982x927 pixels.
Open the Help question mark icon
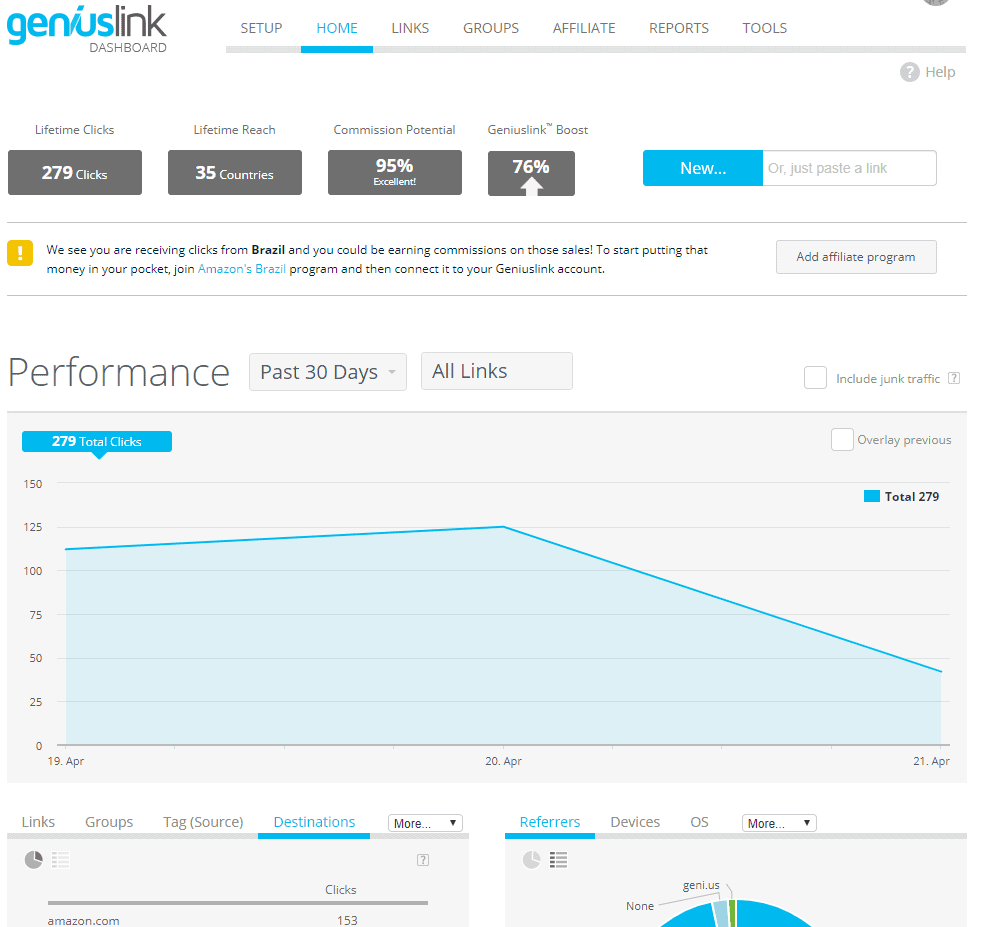(909, 72)
